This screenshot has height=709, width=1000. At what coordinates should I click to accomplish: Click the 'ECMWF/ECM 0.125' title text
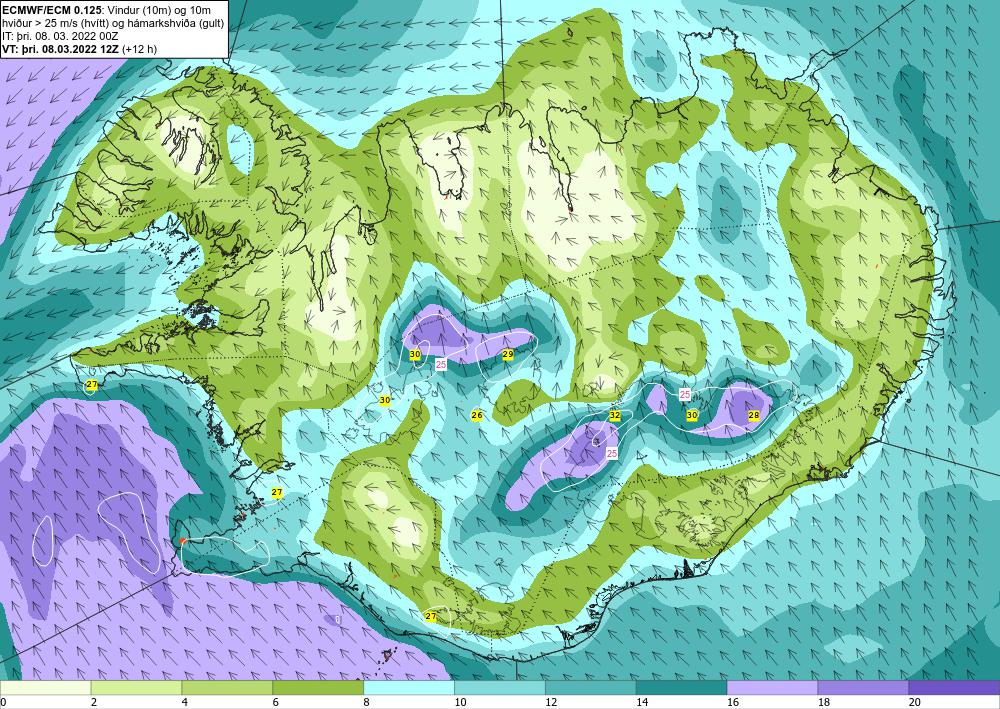(x=52, y=9)
